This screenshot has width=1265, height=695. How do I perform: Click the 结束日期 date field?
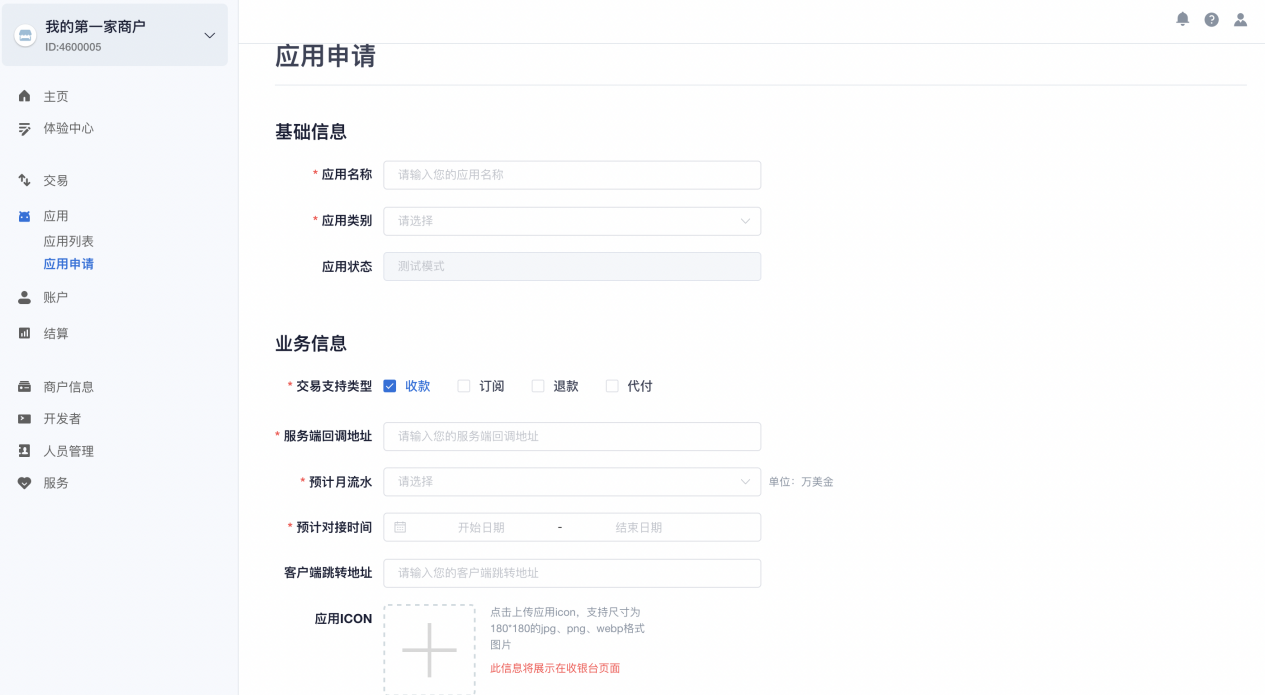pos(639,528)
